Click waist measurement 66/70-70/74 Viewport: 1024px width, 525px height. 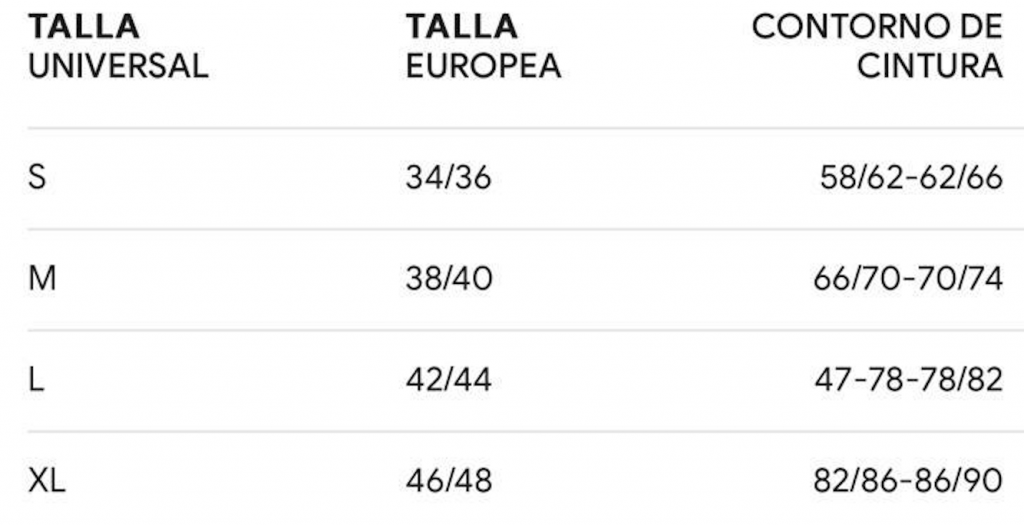click(x=908, y=279)
